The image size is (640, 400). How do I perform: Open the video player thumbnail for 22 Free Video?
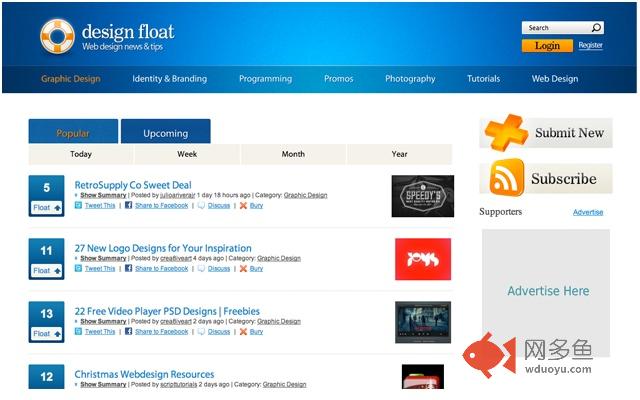pos(423,322)
